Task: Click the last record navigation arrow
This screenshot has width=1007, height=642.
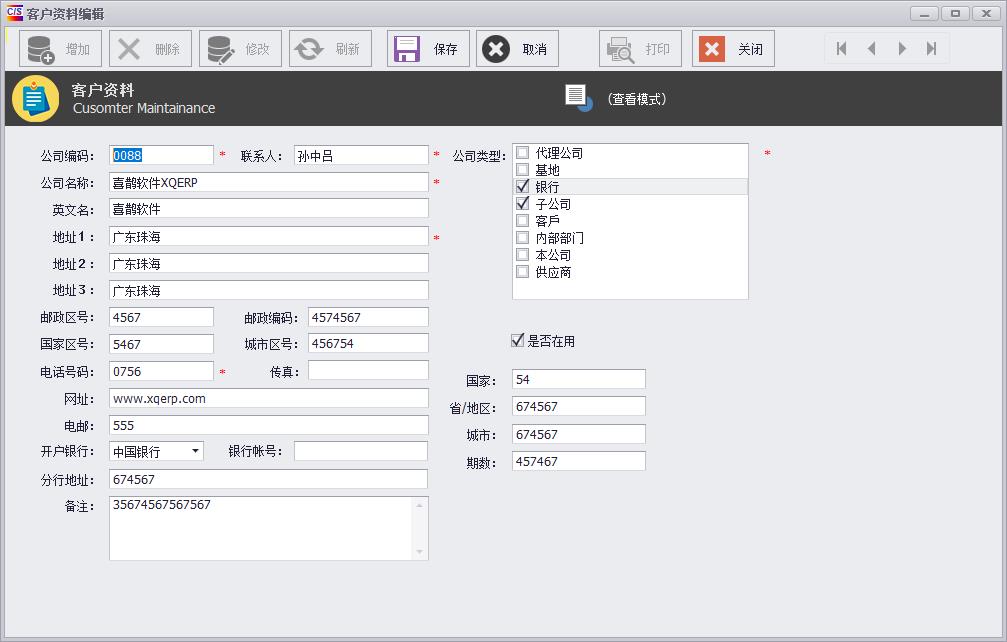Action: pos(934,48)
